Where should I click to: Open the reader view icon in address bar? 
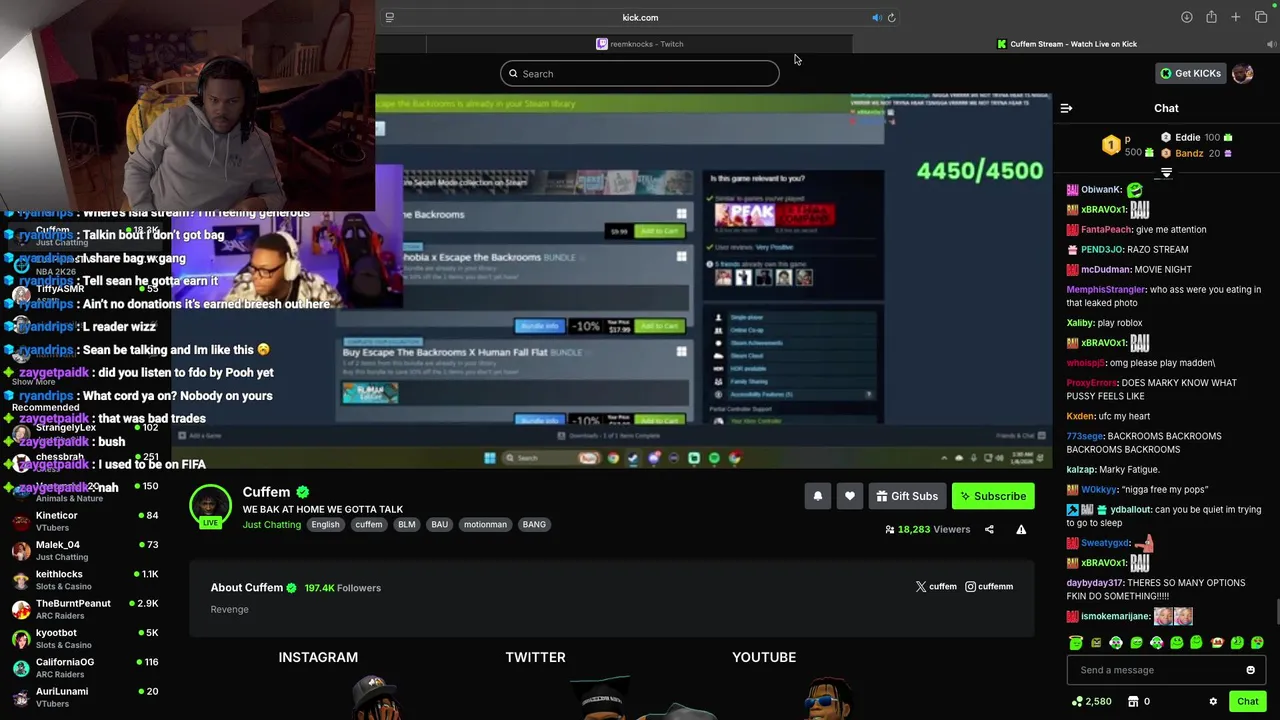click(x=390, y=17)
